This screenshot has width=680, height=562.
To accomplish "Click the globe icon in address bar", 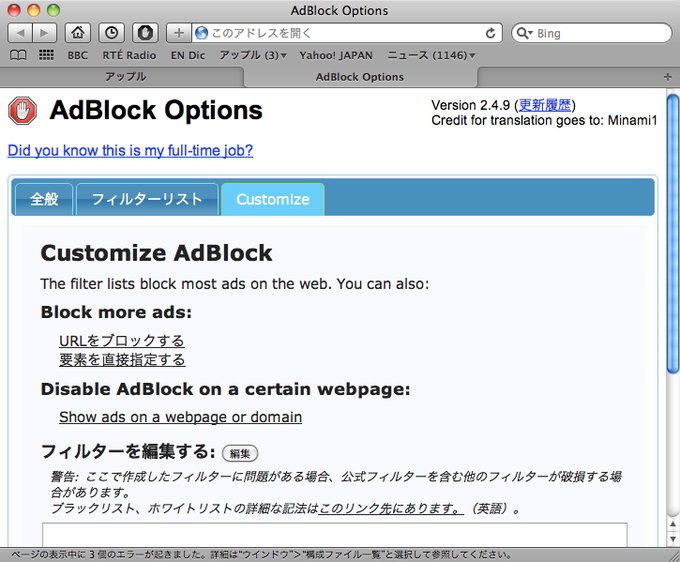I will [201, 33].
